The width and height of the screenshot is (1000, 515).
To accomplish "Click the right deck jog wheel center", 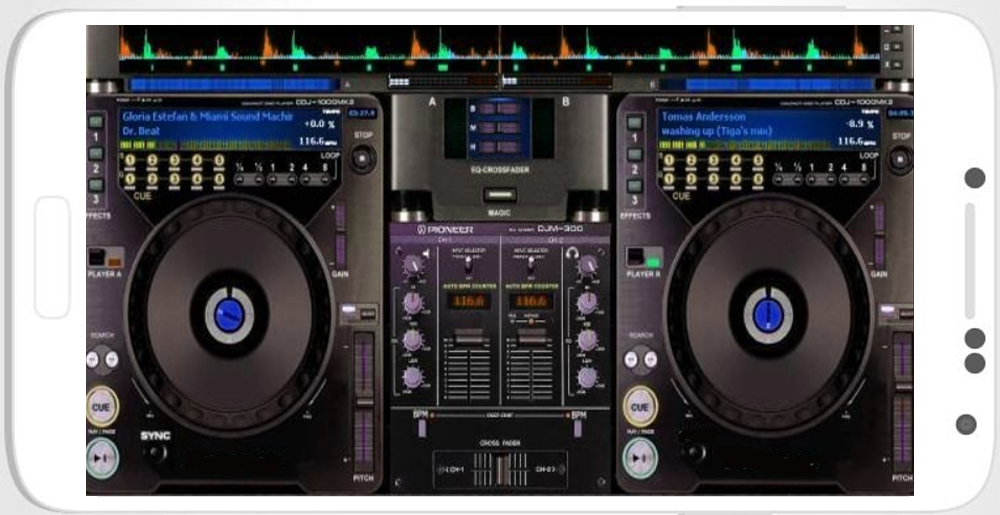I will (768, 316).
